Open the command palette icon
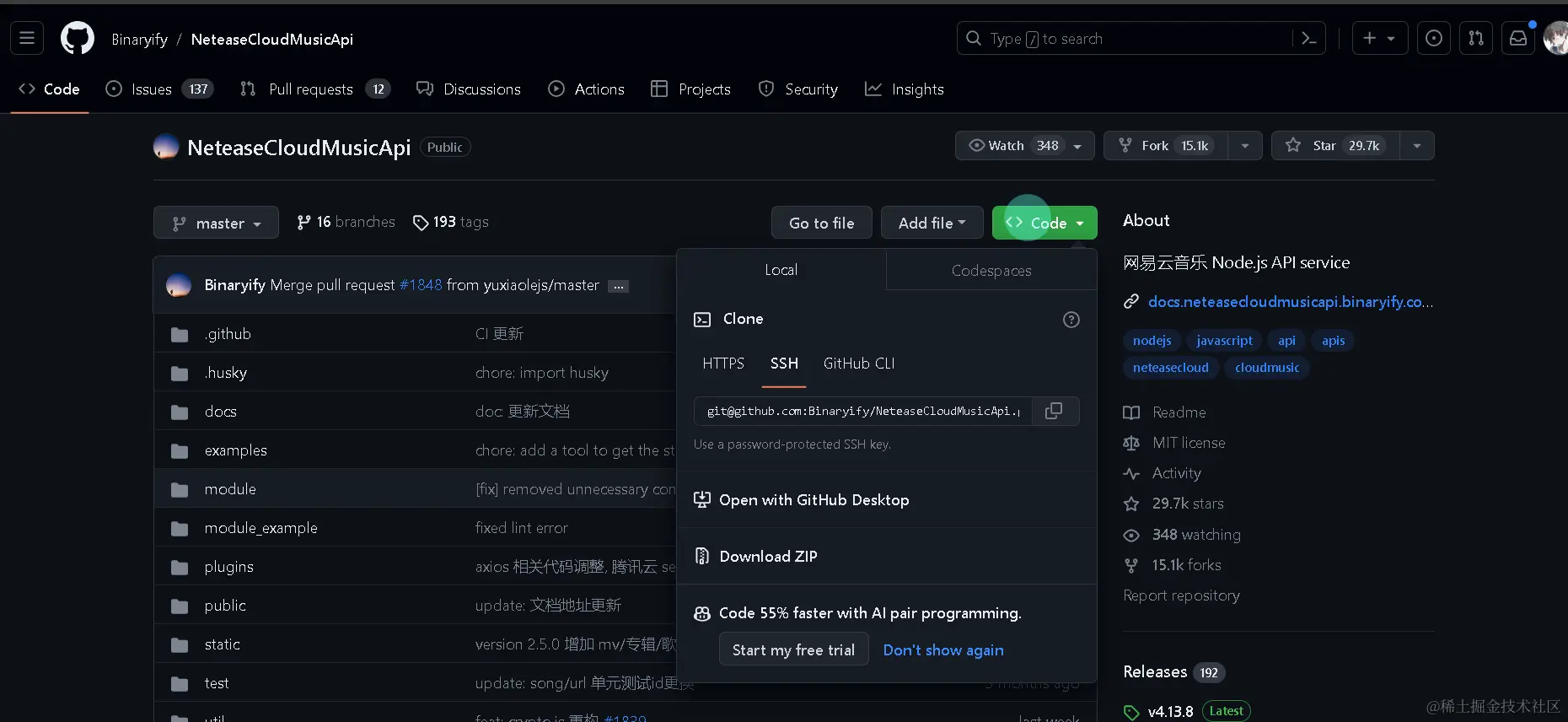 click(x=1309, y=39)
